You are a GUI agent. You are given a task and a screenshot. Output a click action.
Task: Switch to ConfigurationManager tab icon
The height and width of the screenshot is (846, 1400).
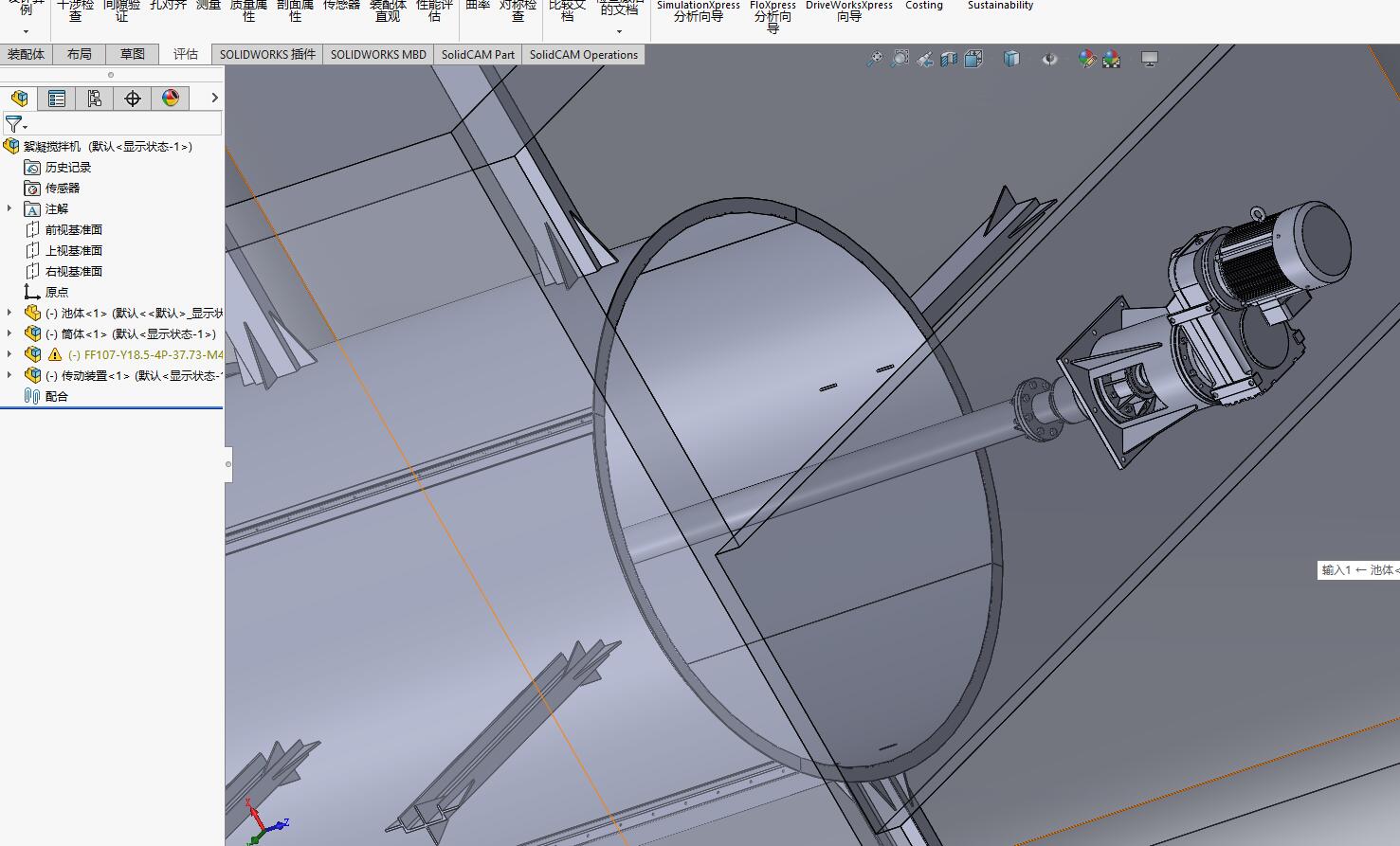tap(95, 99)
